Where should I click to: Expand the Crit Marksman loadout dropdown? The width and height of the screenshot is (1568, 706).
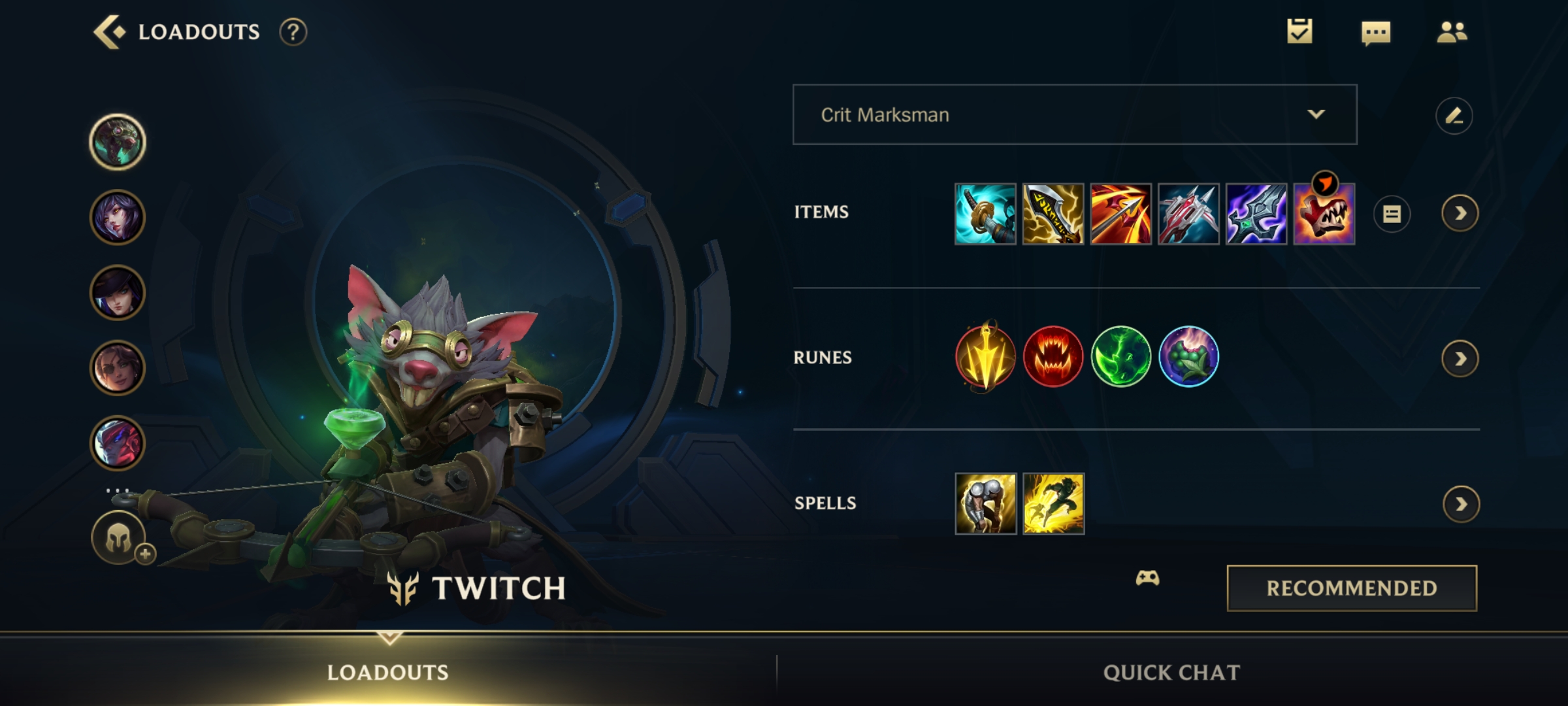1075,114
